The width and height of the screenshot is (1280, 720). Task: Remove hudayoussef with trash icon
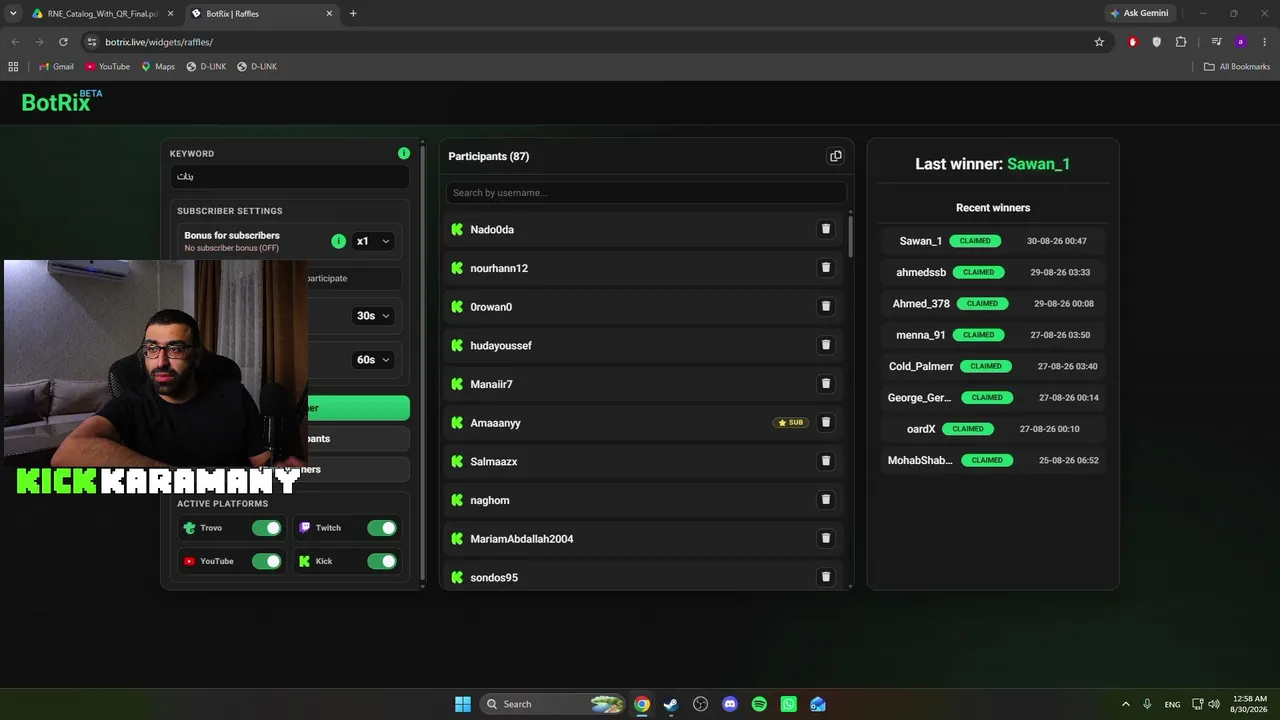[826, 345]
